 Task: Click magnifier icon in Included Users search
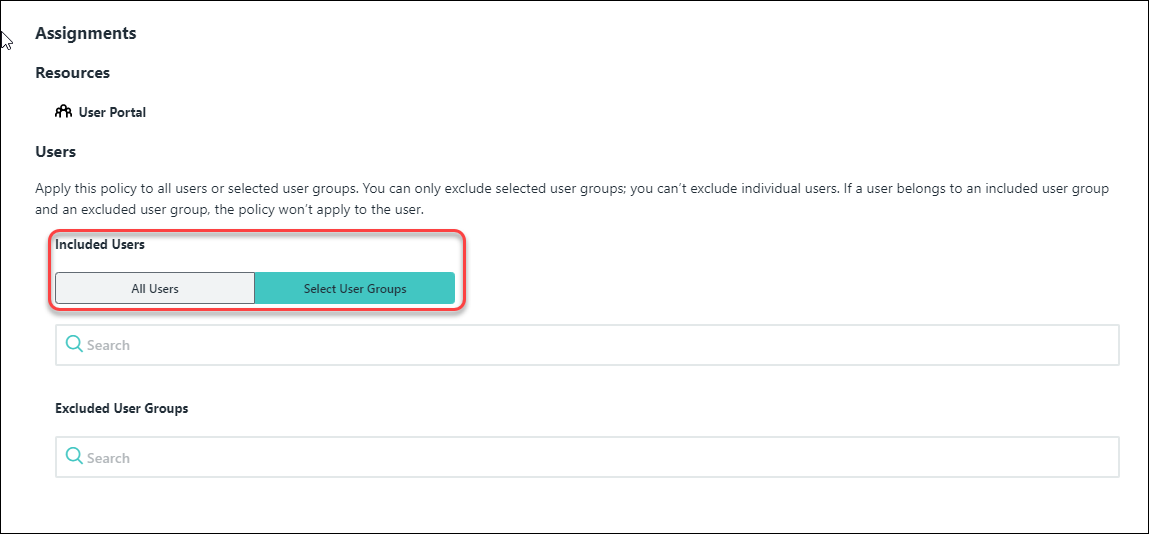(x=74, y=344)
